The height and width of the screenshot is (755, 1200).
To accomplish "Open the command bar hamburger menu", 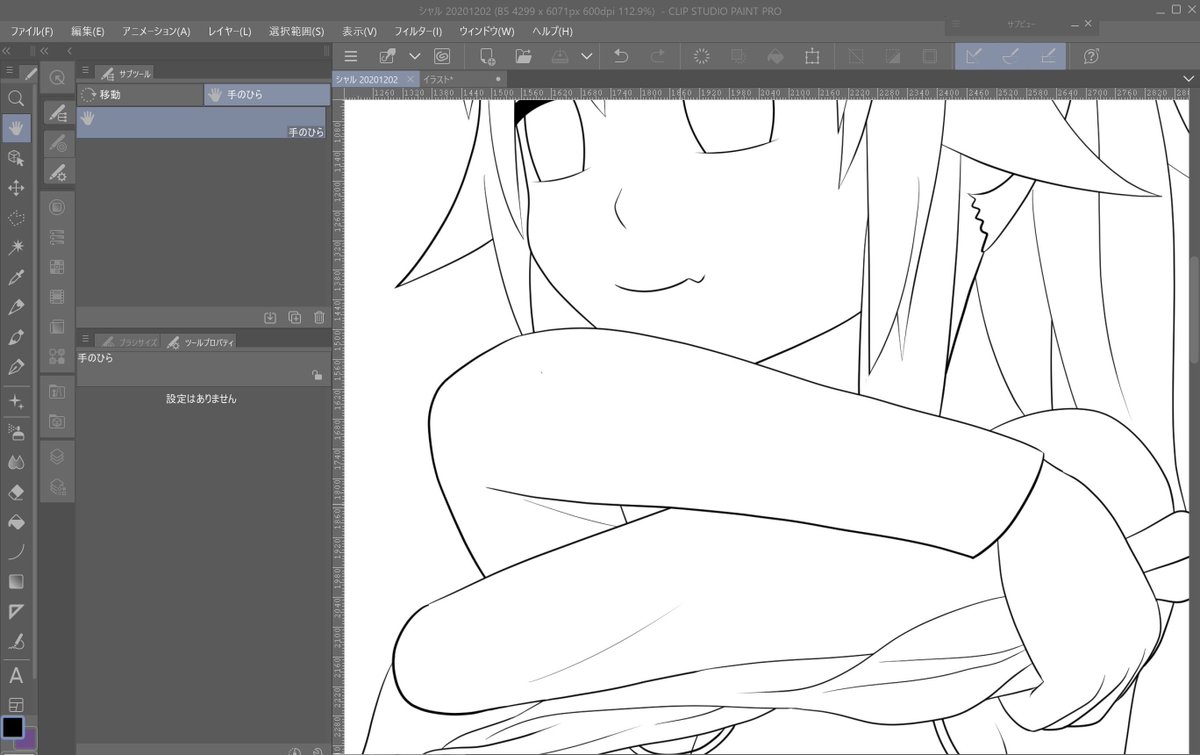I will (350, 56).
